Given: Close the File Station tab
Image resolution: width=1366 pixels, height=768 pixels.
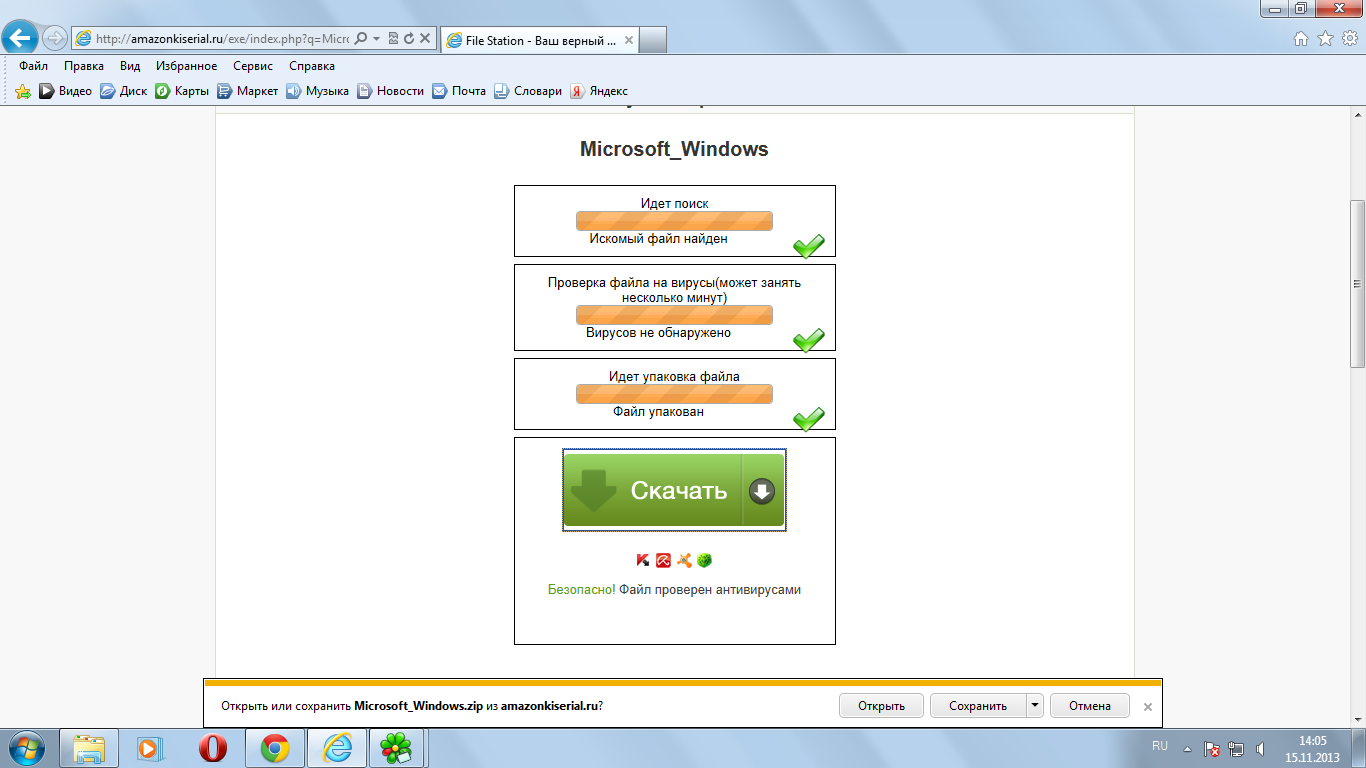Looking at the screenshot, I should pyautogui.click(x=628, y=41).
